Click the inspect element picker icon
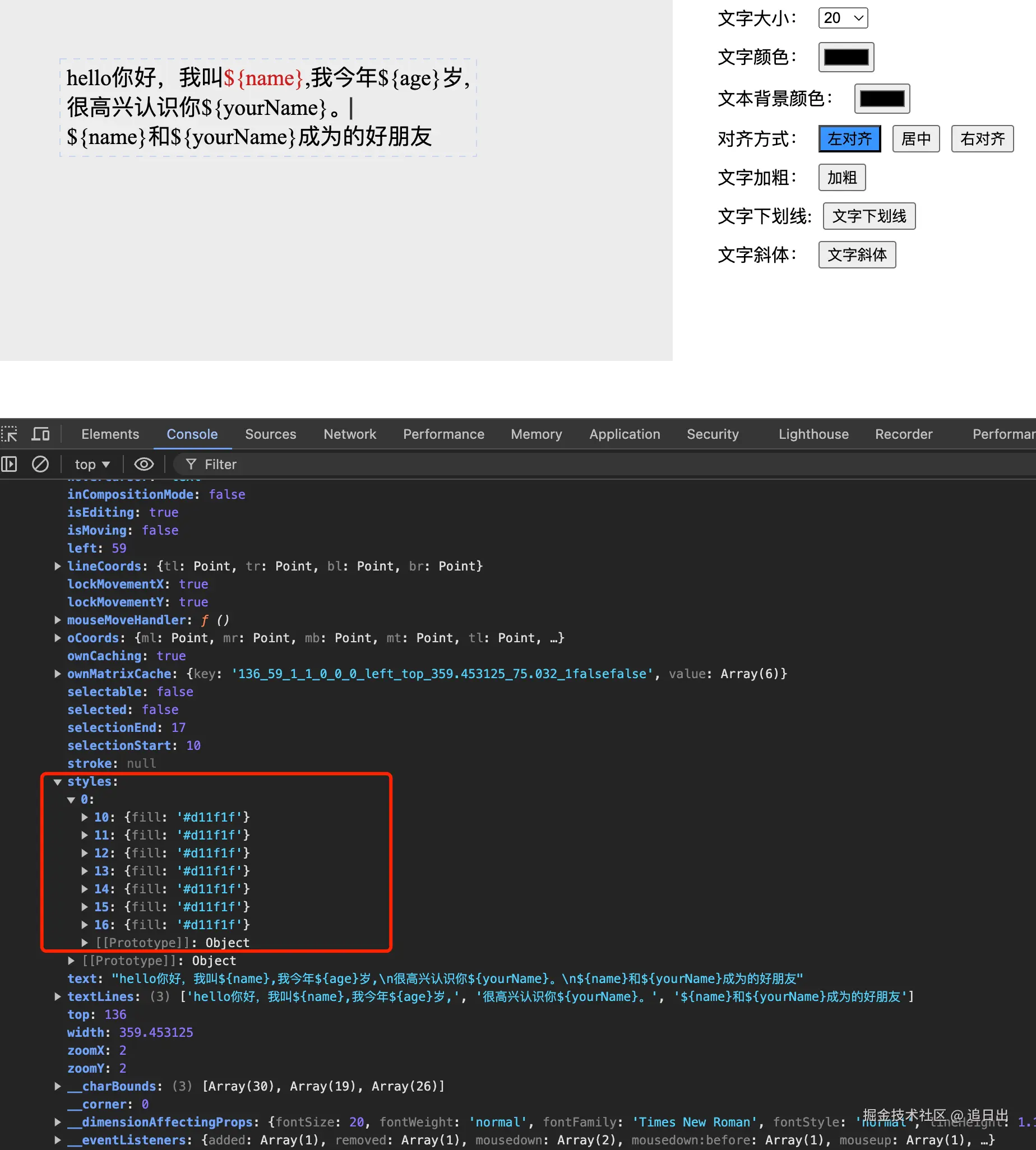This screenshot has width=1036, height=1150. click(10, 434)
